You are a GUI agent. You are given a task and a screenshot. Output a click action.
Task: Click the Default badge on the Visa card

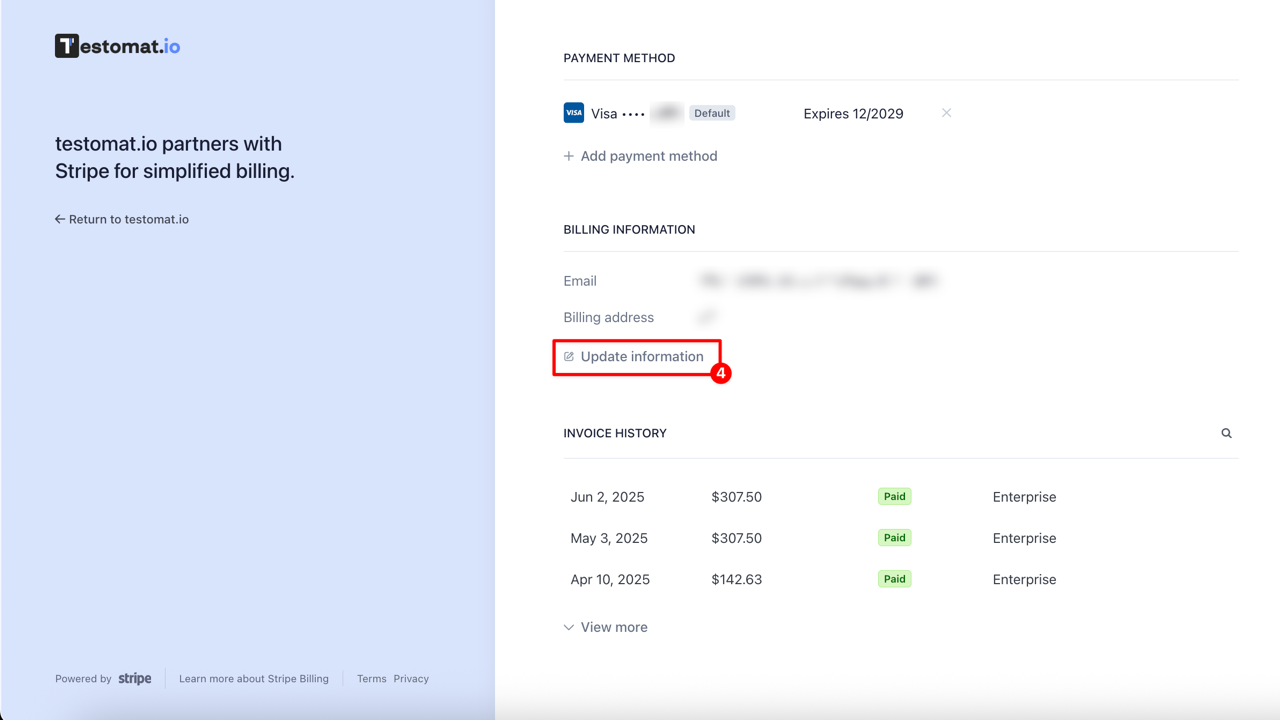(712, 113)
